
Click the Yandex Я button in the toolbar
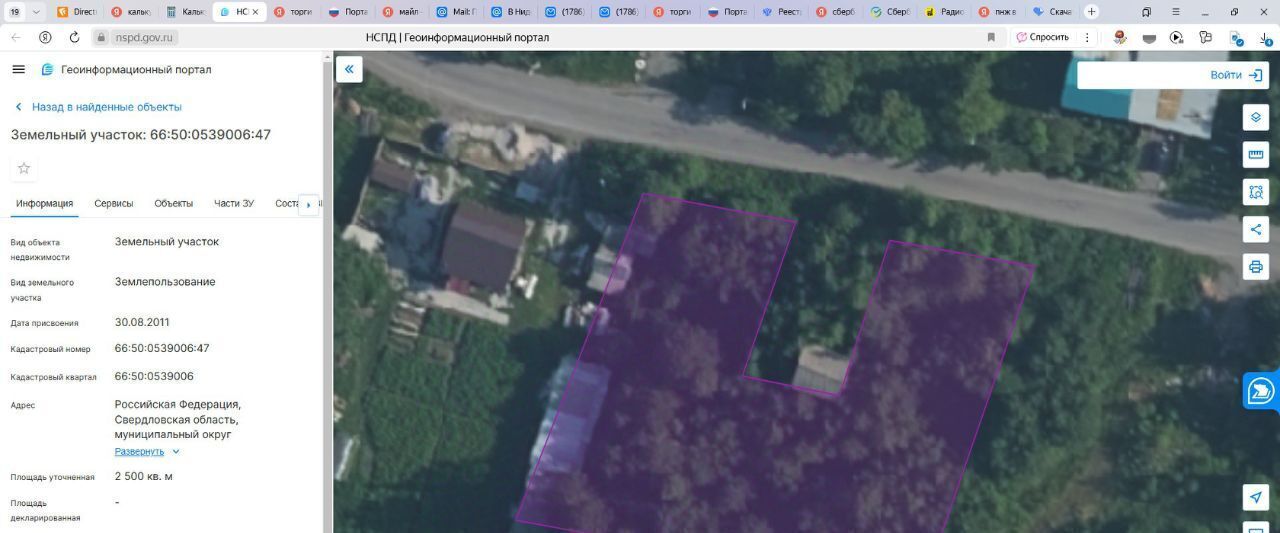pos(45,37)
